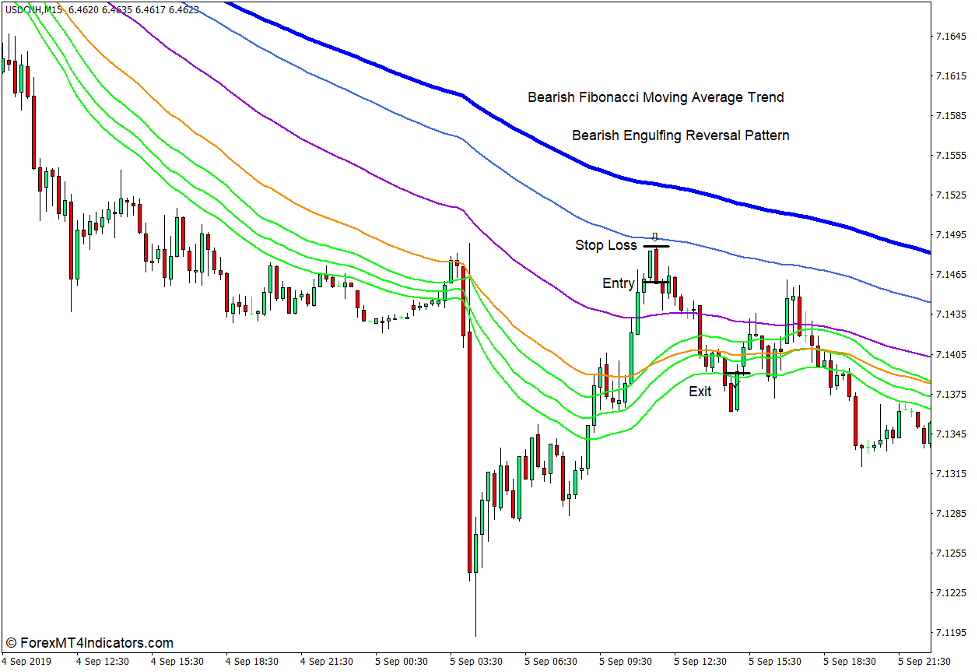This screenshot has width=977, height=672.
Task: Select the Stop Loss annotation text
Action: [605, 243]
